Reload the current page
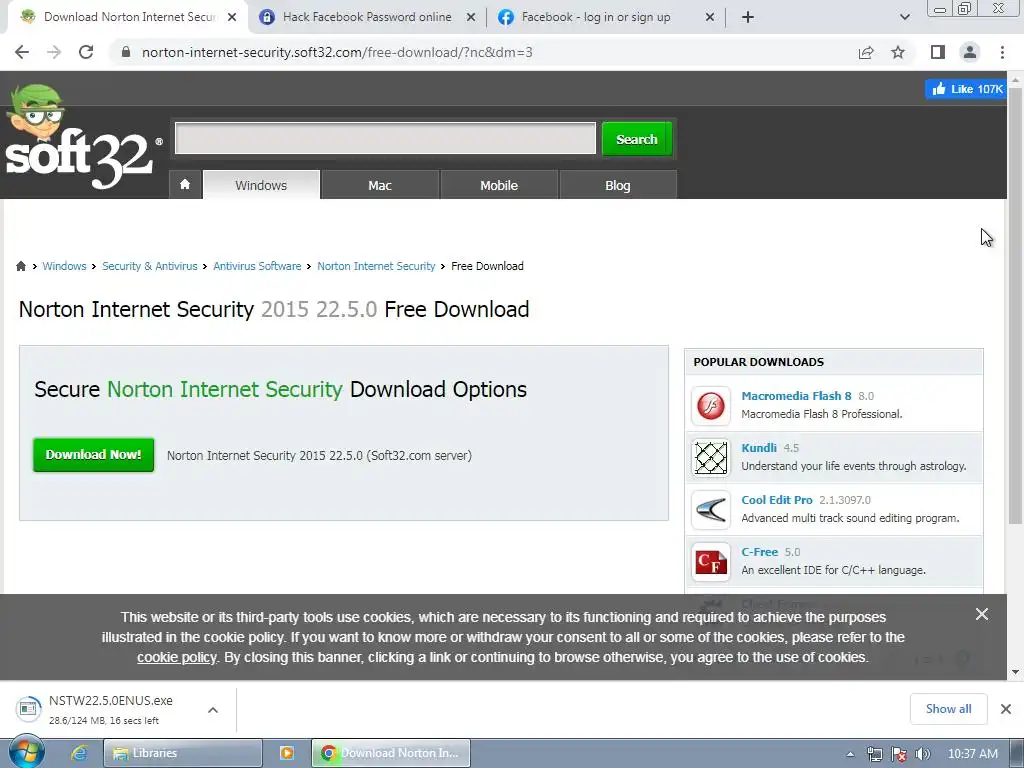This screenshot has height=768, width=1024. (x=86, y=52)
